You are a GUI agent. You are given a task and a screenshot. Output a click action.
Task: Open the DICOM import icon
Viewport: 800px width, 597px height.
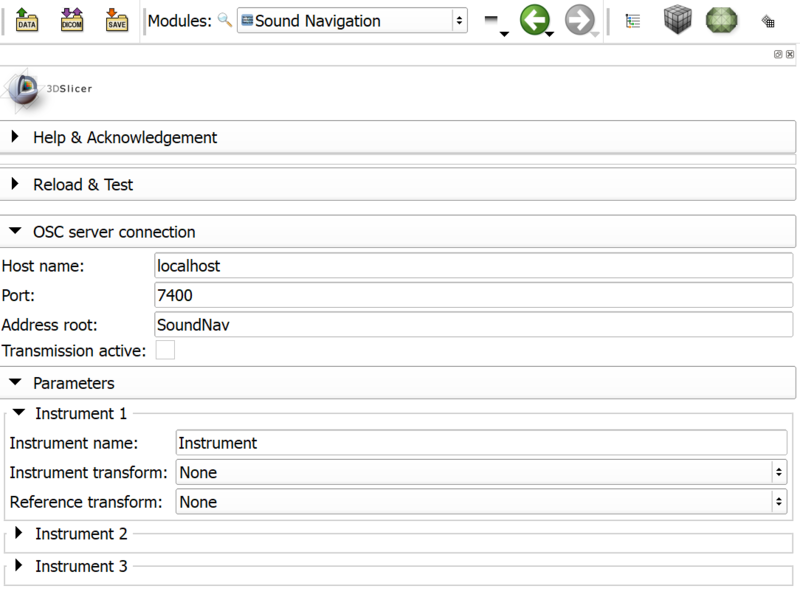(72, 20)
